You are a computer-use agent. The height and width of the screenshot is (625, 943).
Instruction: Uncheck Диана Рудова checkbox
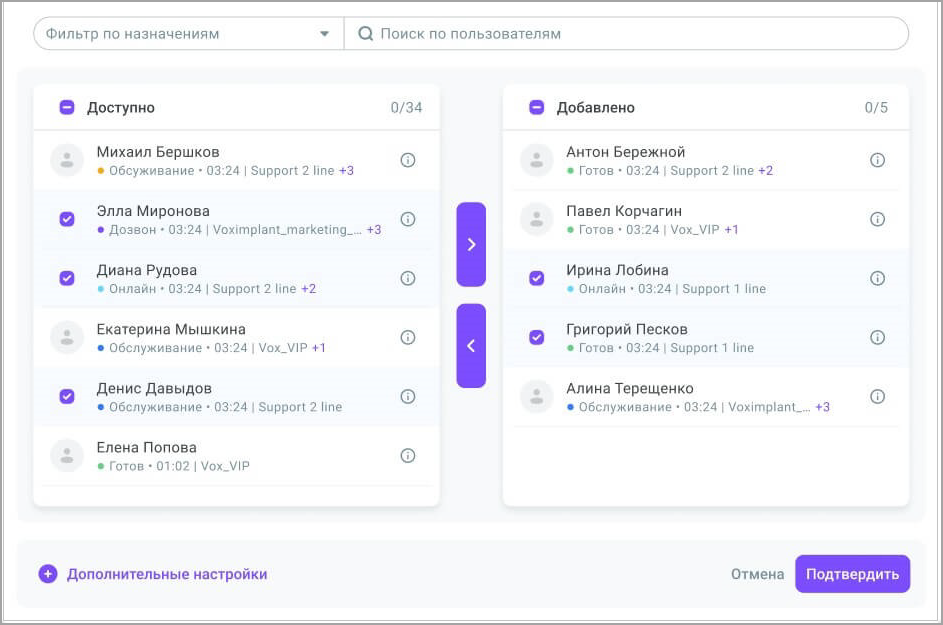[67, 278]
